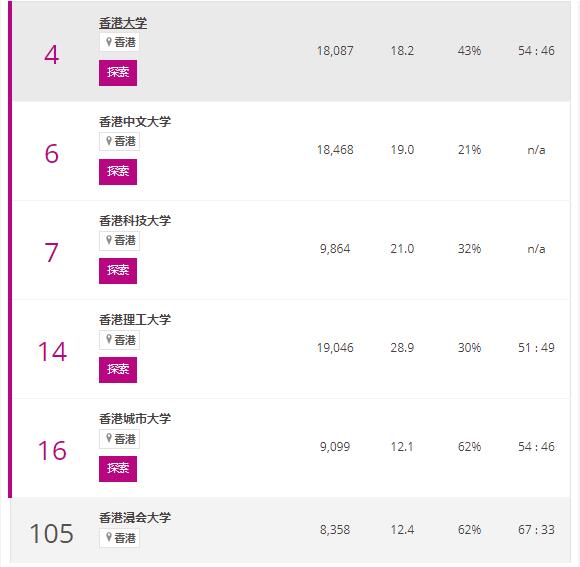Open the 香港浸会大学 link

point(135,518)
